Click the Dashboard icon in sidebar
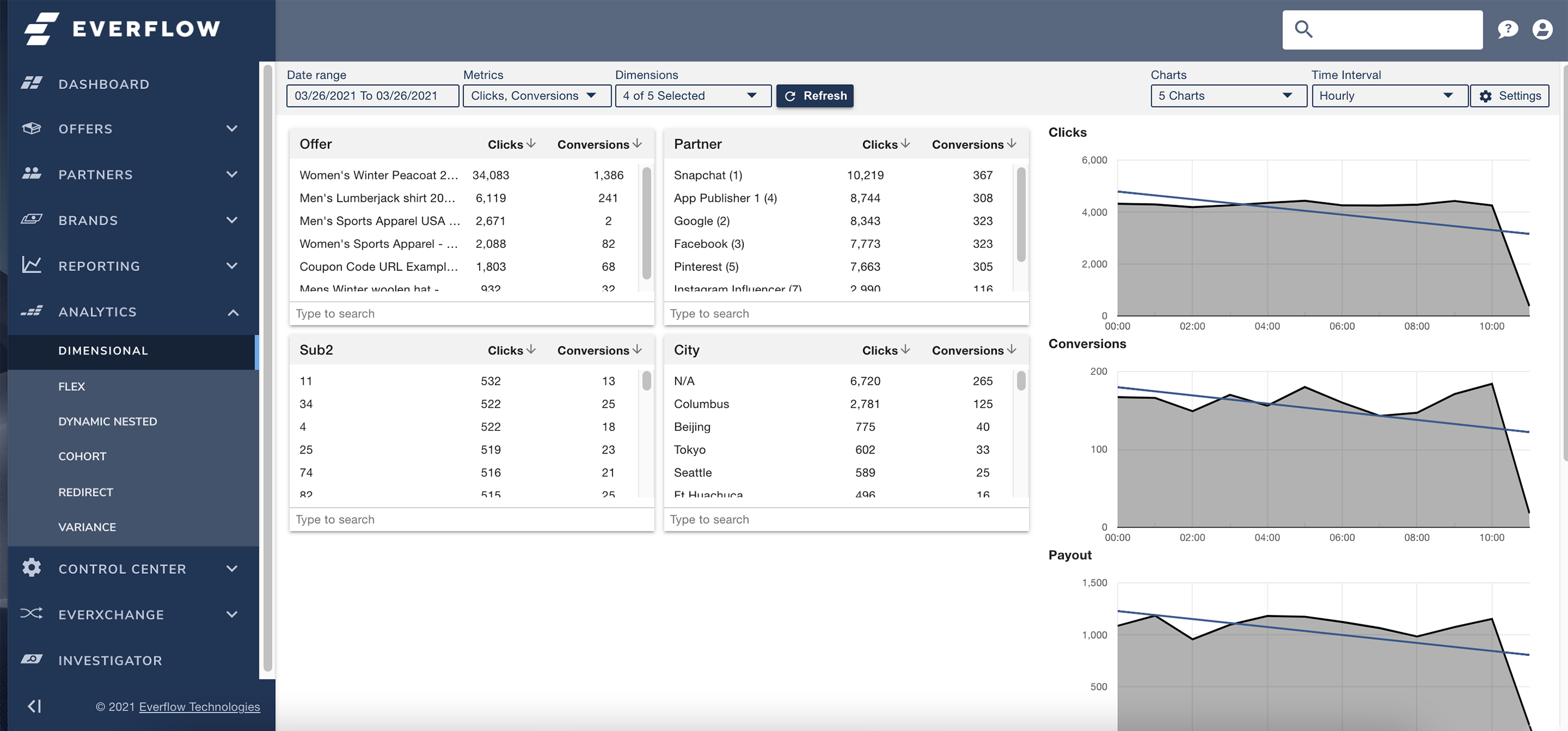The width and height of the screenshot is (1568, 731). pos(32,83)
